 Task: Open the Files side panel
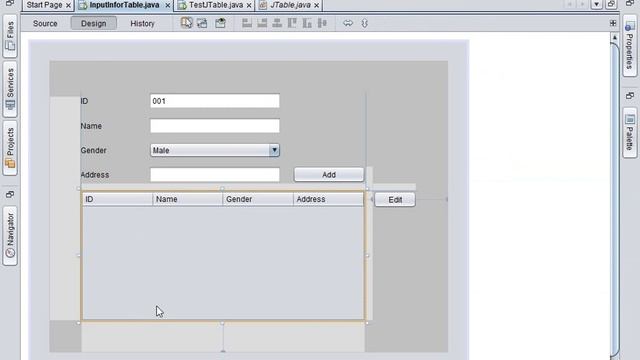10,37
